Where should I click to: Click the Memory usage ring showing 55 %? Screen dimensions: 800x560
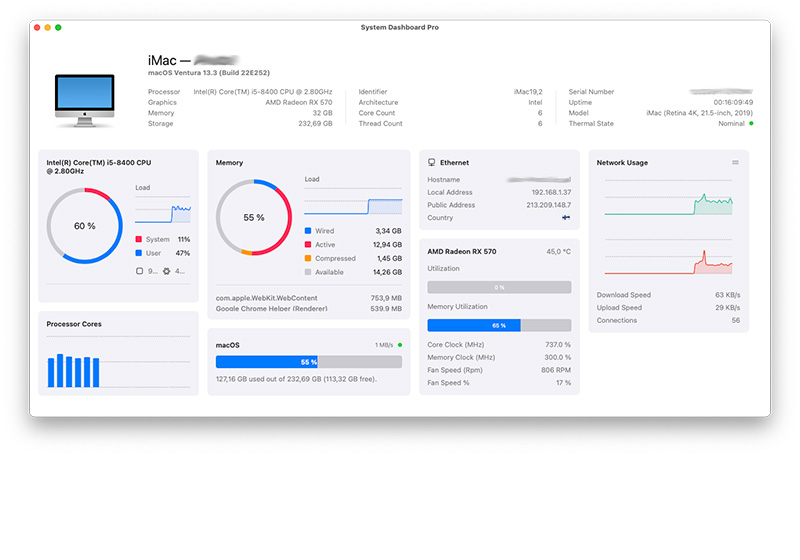click(x=254, y=217)
